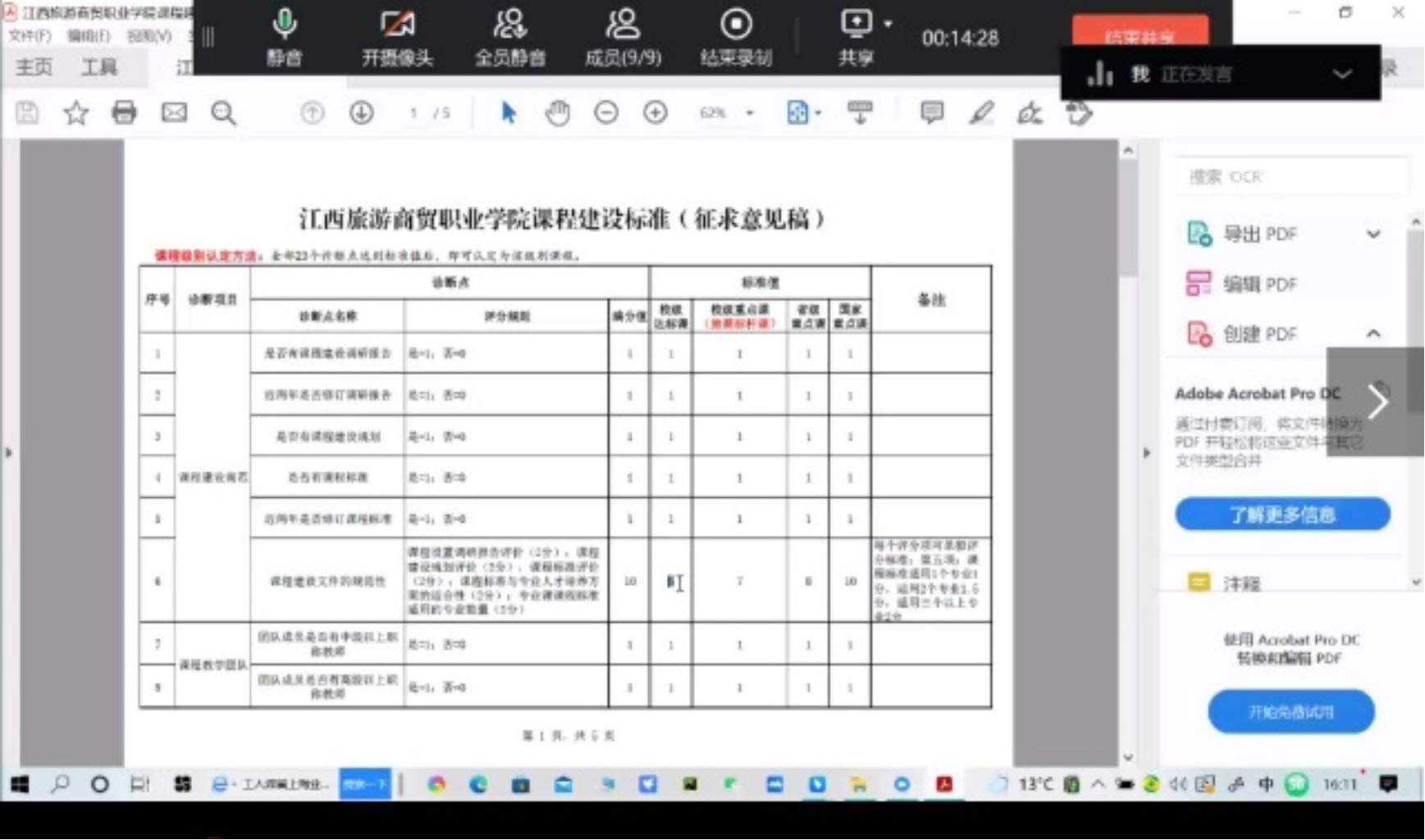Select the arrow Selection tool
The height and width of the screenshot is (840, 1425).
pos(509,112)
